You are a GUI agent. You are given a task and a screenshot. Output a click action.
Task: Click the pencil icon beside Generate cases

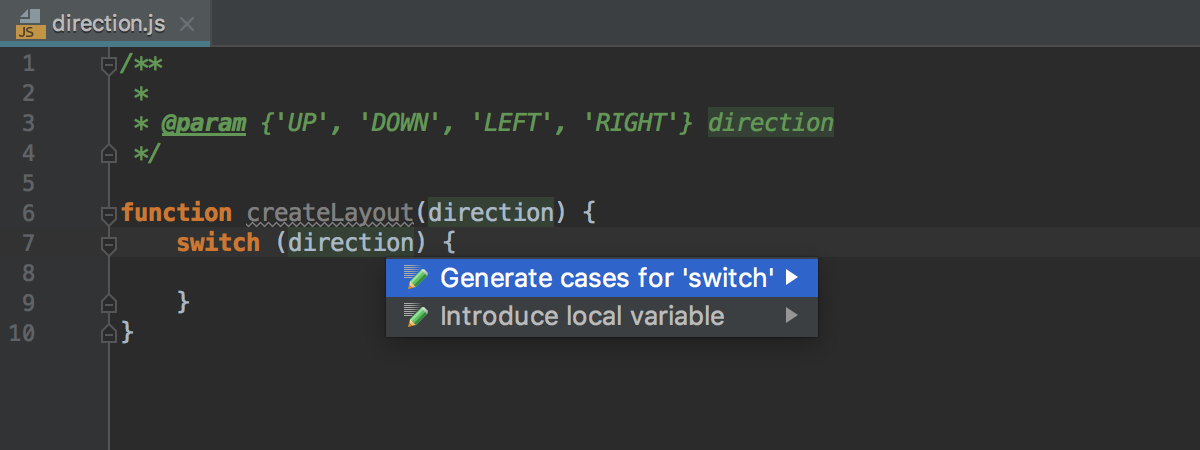(417, 277)
